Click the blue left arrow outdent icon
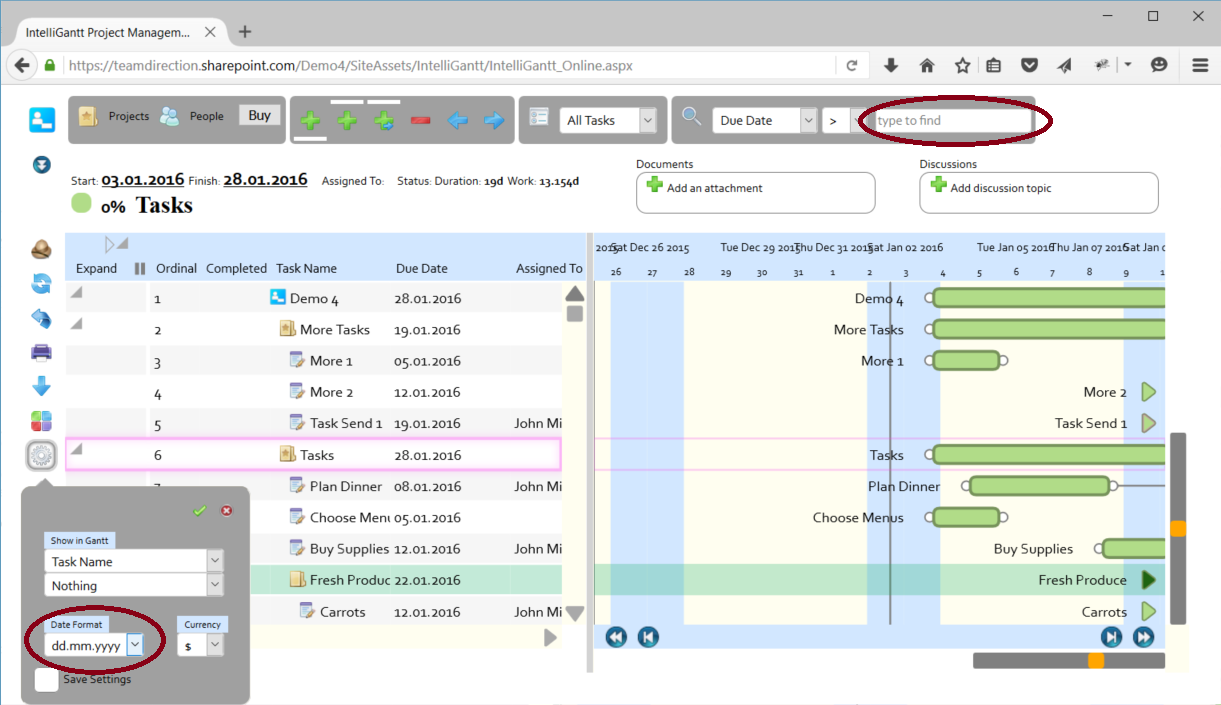The width and height of the screenshot is (1221, 705). (457, 121)
